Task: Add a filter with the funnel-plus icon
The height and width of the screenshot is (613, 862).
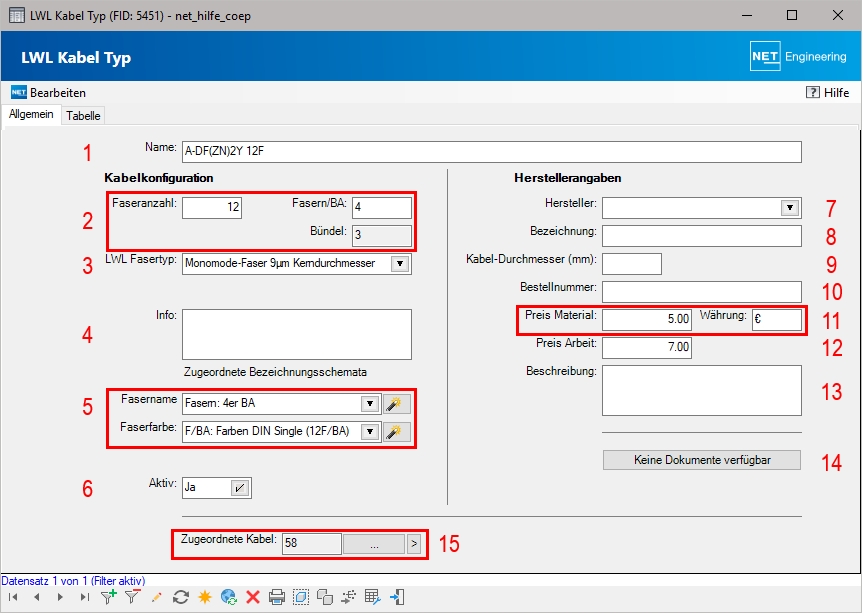Action: click(x=108, y=597)
